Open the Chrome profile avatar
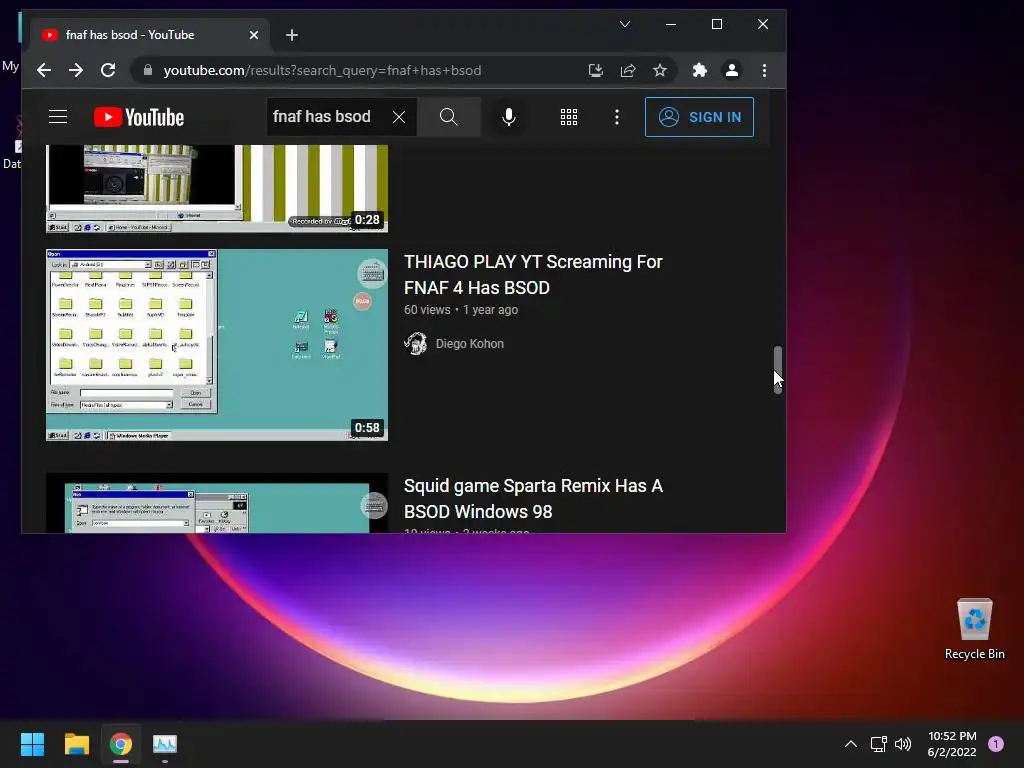This screenshot has width=1024, height=768. pos(732,71)
